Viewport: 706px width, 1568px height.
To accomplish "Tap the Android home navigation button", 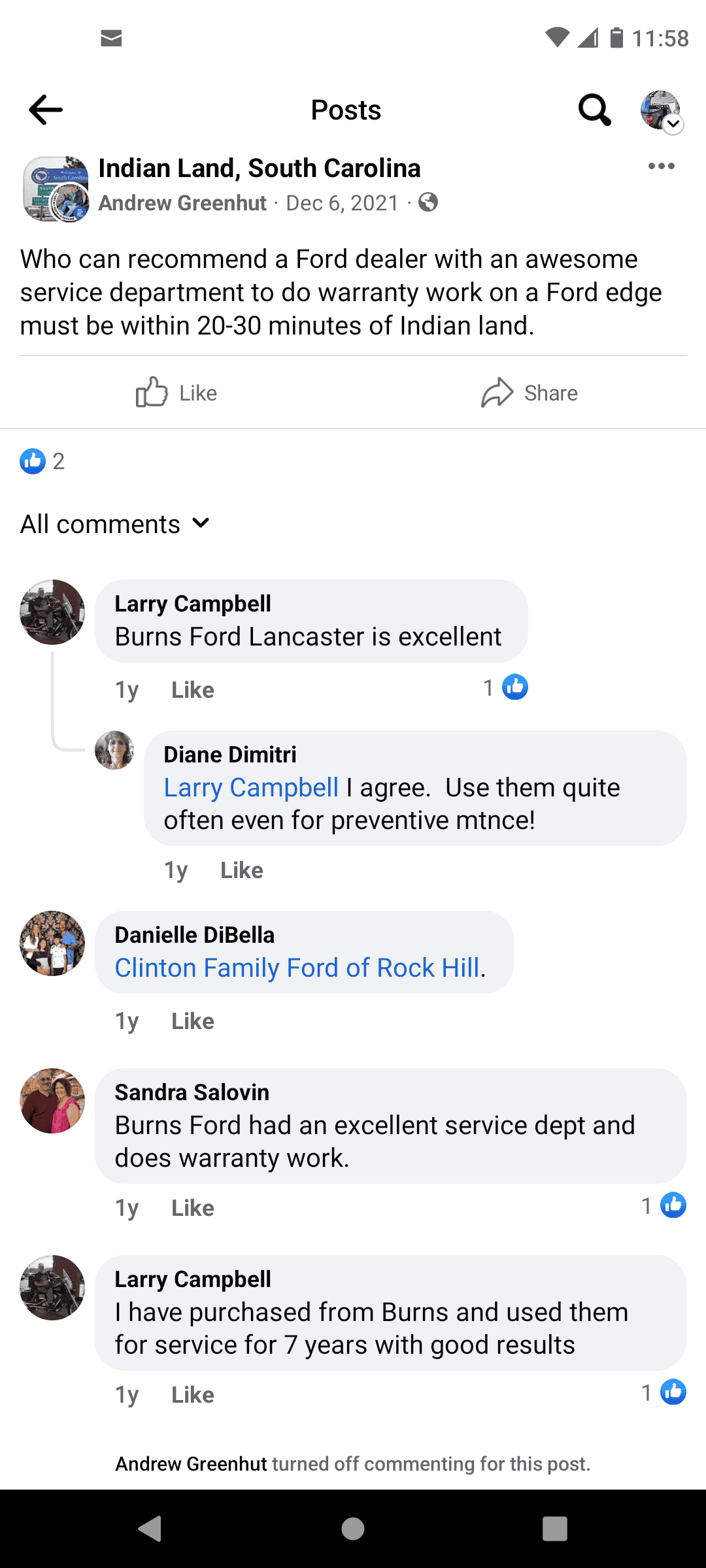I will pyautogui.click(x=353, y=1529).
